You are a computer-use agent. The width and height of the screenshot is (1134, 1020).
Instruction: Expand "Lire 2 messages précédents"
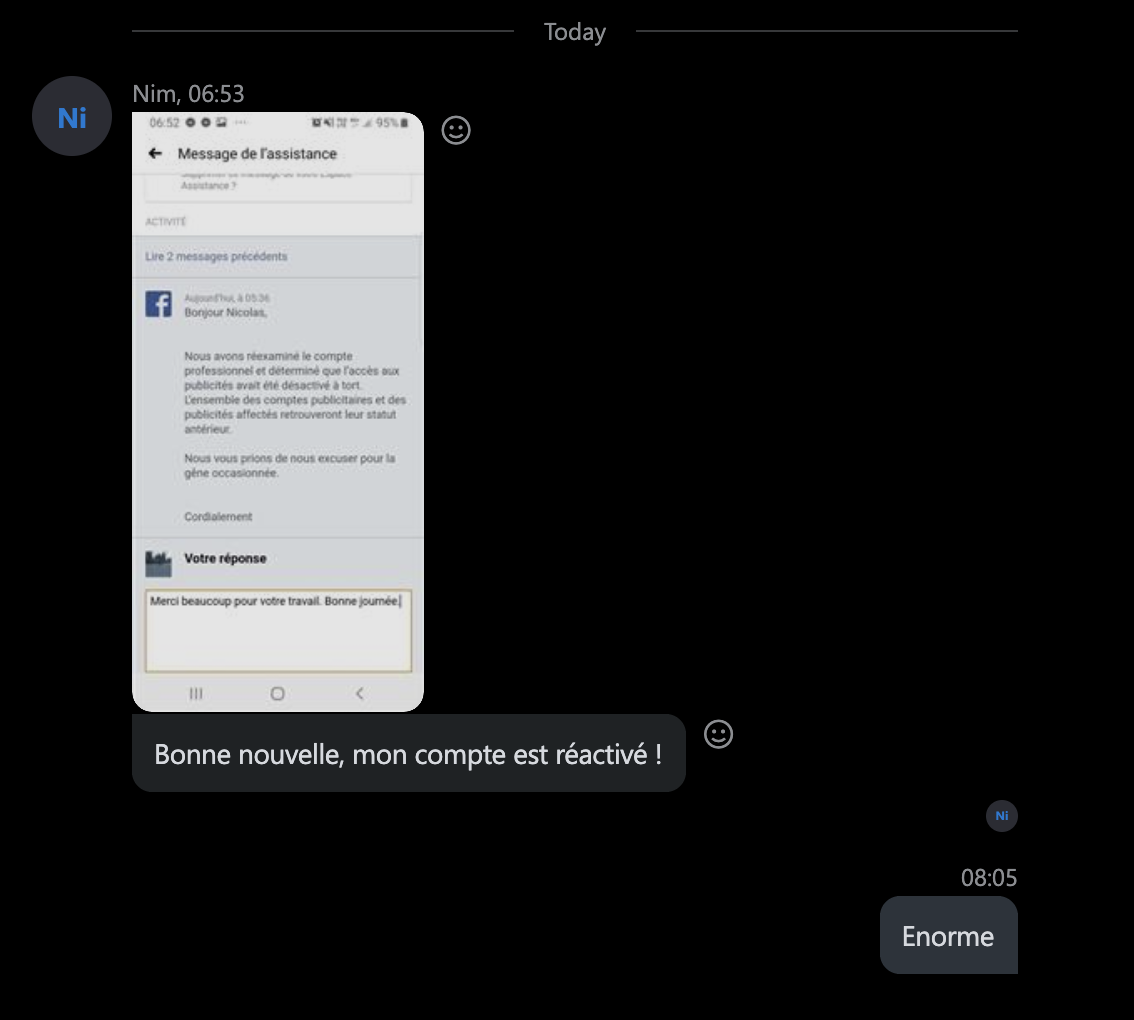pos(217,257)
